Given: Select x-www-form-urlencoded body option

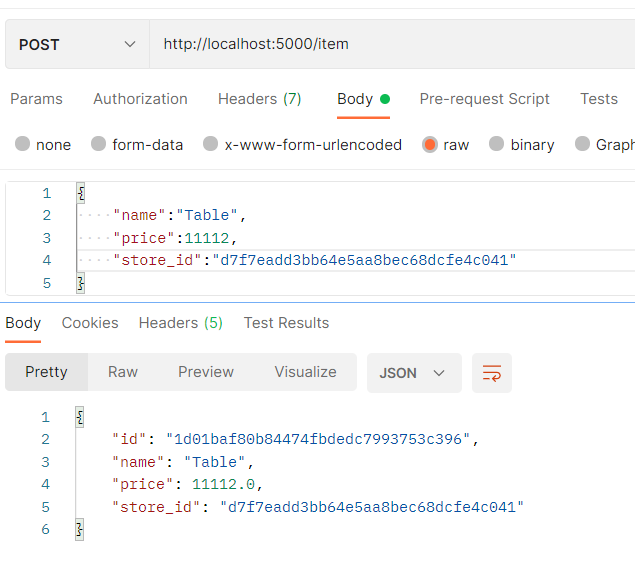Looking at the screenshot, I should pos(302,145).
